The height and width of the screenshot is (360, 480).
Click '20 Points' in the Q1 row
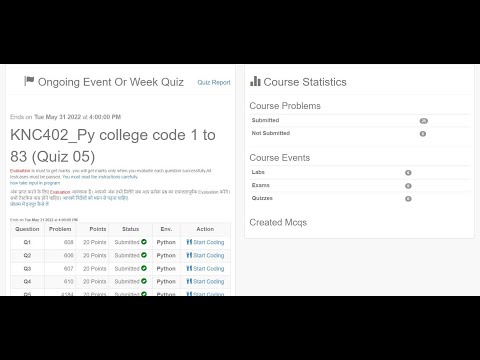coord(95,242)
